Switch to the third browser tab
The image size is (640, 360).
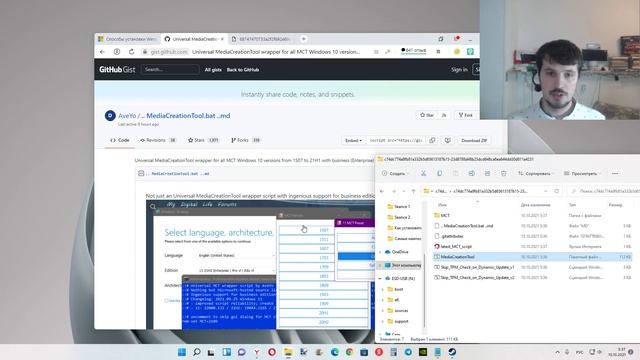[261, 39]
